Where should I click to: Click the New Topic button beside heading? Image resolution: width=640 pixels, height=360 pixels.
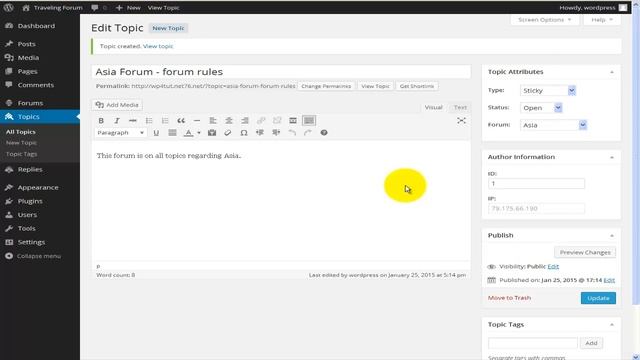pyautogui.click(x=168, y=28)
